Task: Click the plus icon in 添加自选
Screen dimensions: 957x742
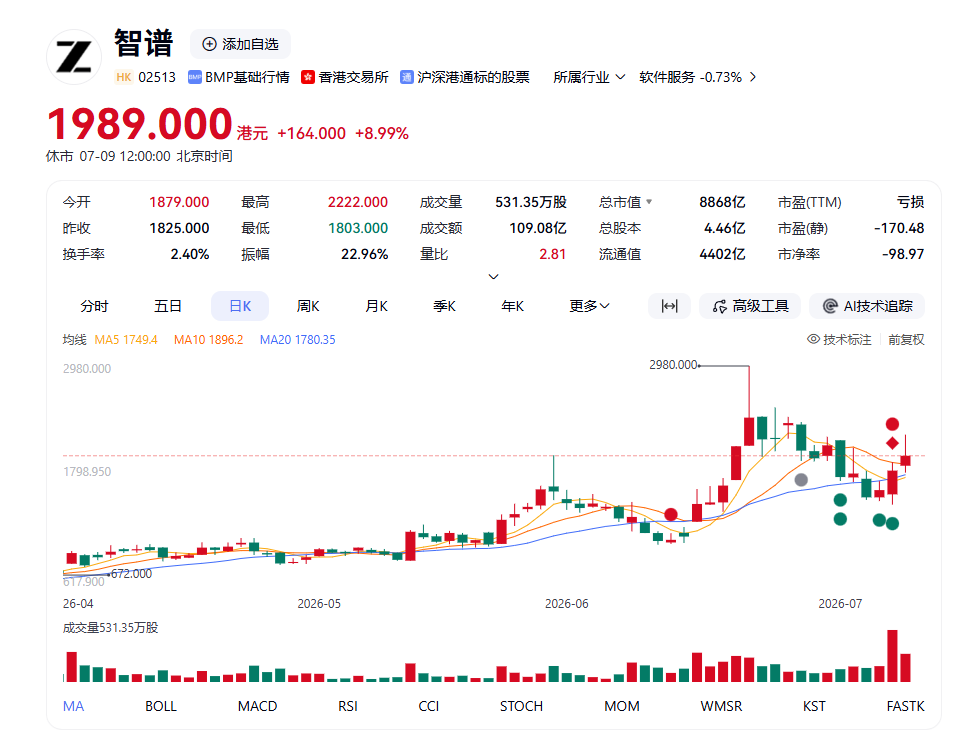Action: [209, 44]
